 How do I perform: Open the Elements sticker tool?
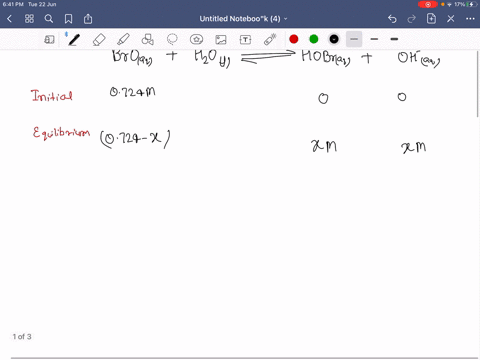point(196,39)
